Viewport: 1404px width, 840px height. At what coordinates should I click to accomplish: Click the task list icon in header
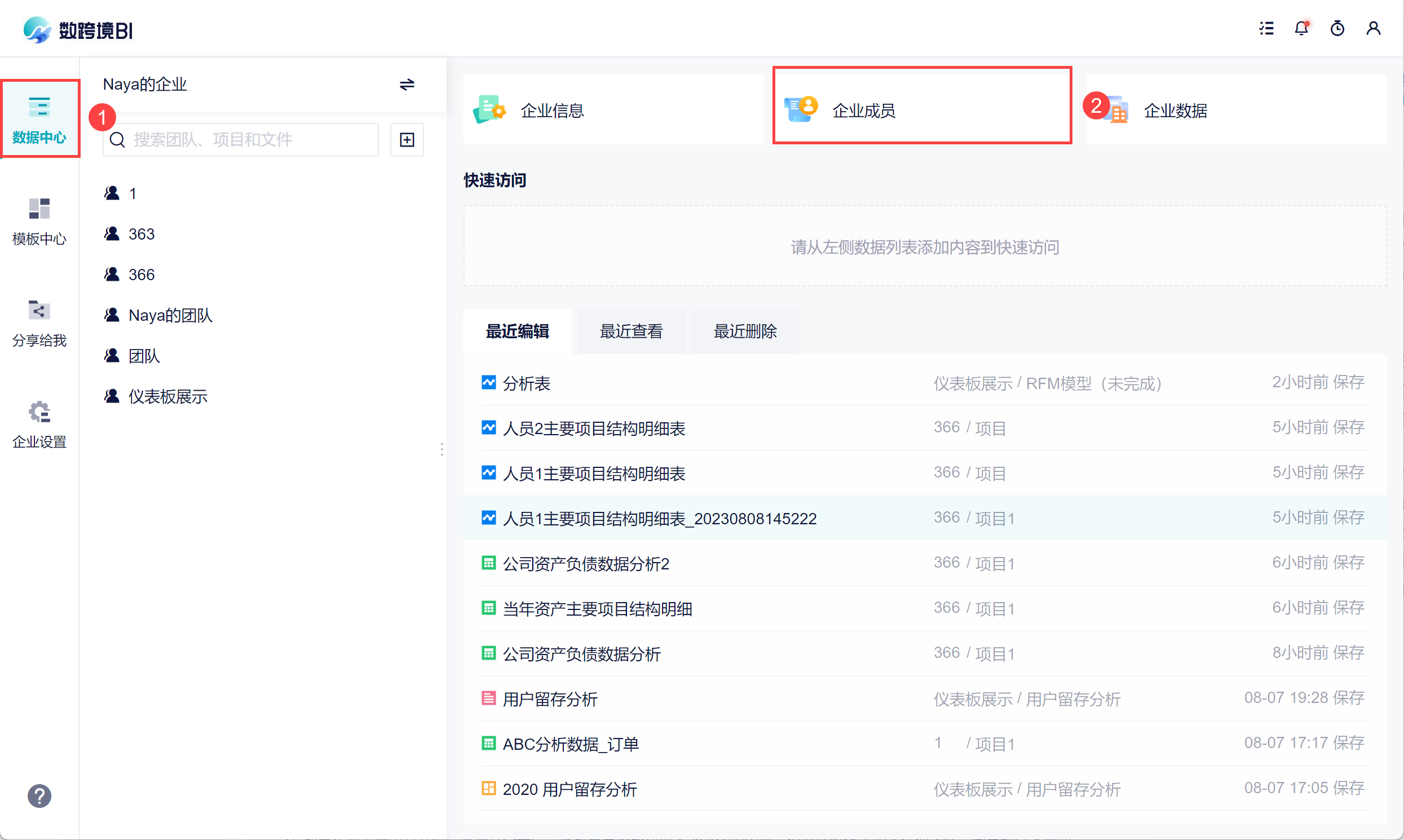1266,28
